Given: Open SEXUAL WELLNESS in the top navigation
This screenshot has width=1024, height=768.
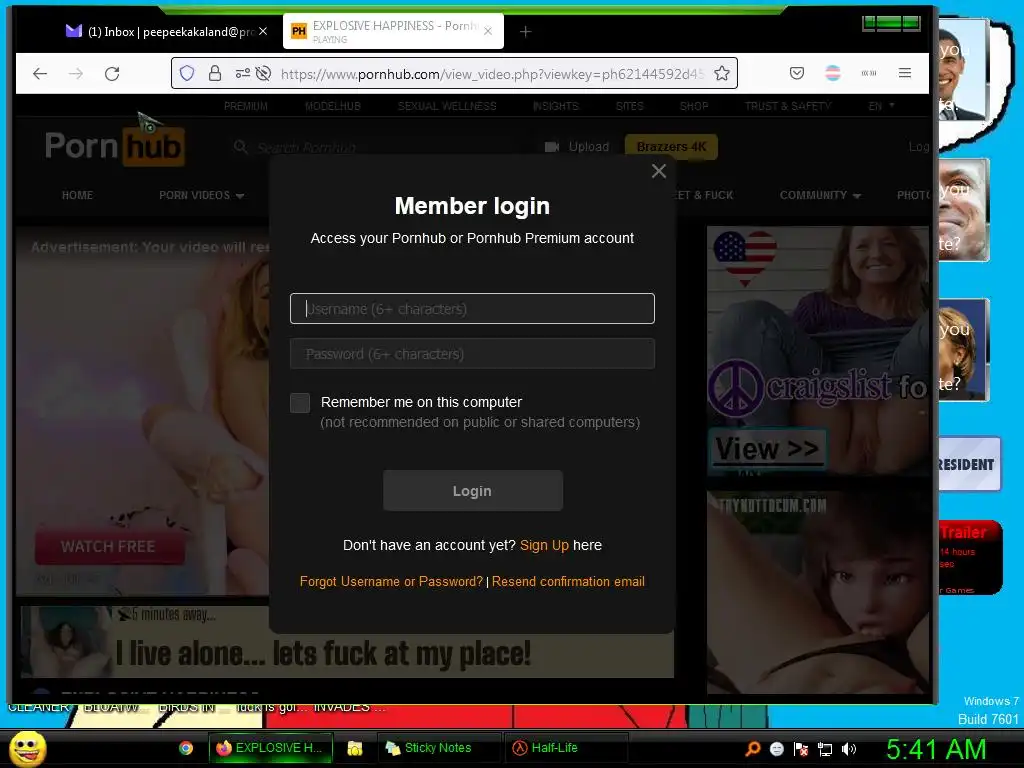Looking at the screenshot, I should pos(447,106).
